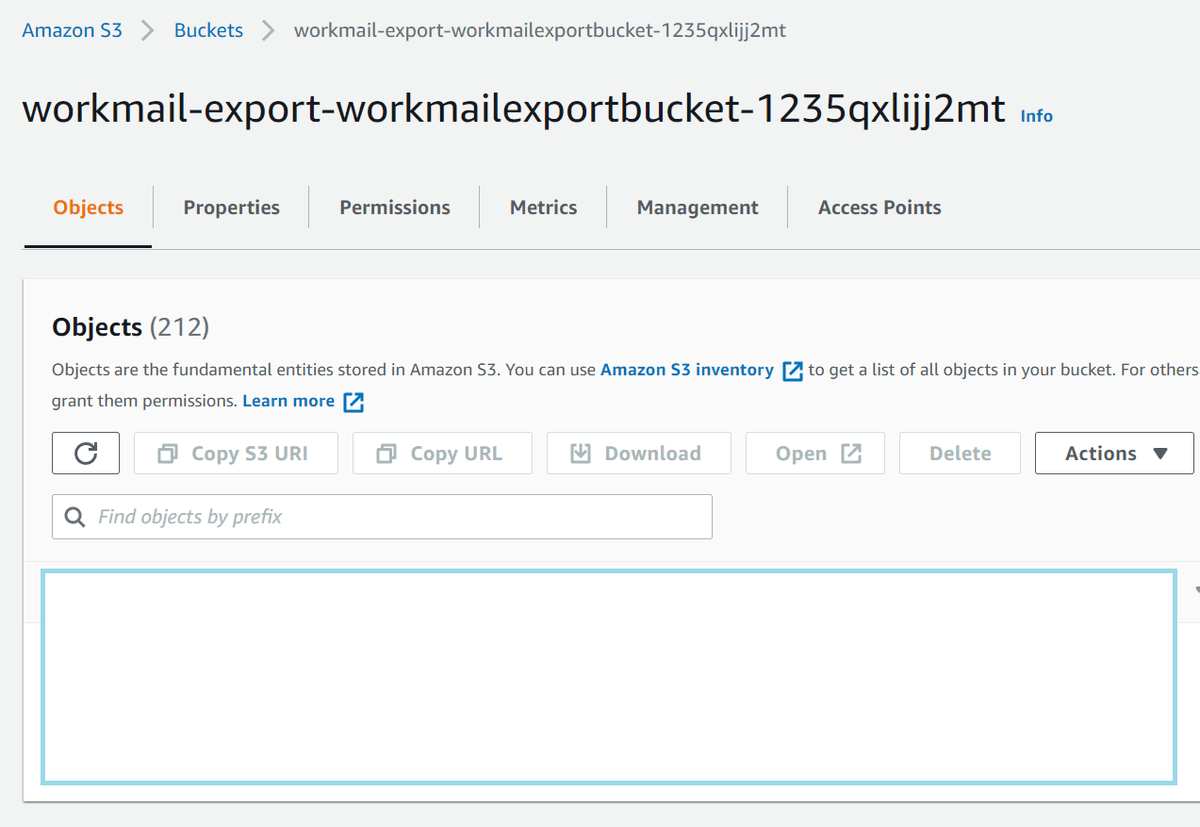Viewport: 1200px width, 827px height.
Task: Click the copy icon on Copy URL button
Action: coord(384,453)
